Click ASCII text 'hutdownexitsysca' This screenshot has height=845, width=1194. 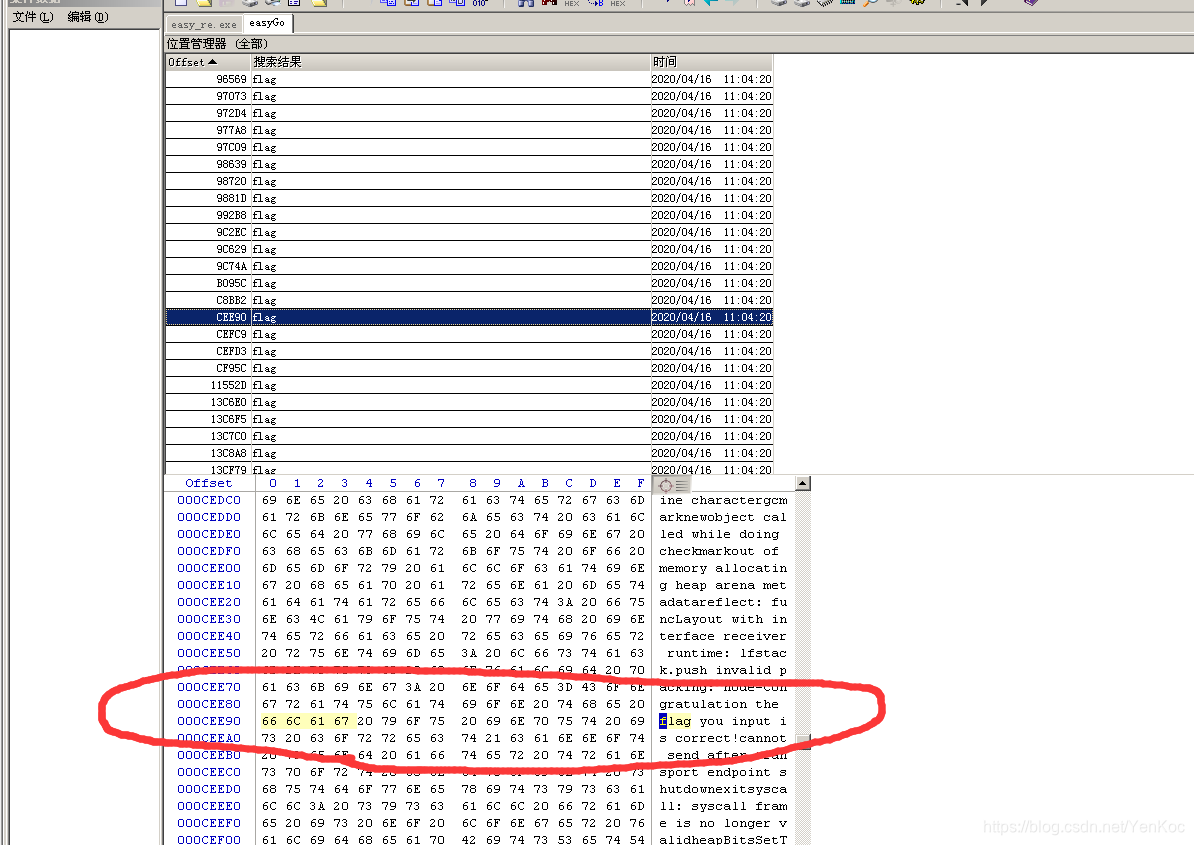click(723, 789)
